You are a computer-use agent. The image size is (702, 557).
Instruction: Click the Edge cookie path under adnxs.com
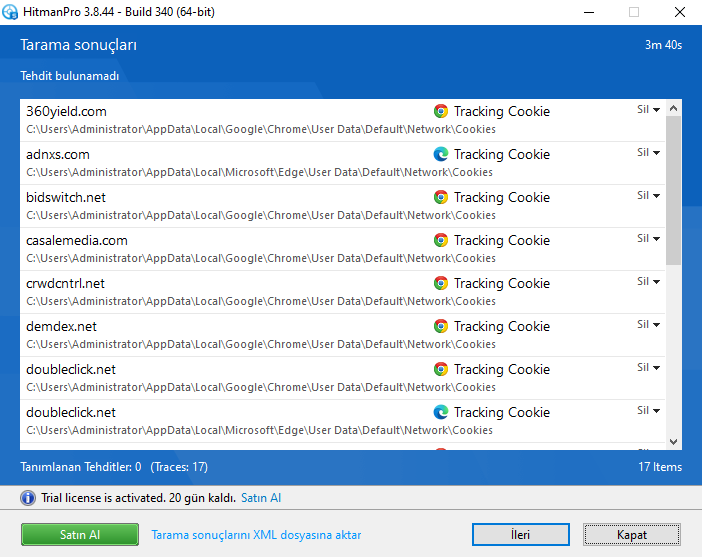point(259,172)
